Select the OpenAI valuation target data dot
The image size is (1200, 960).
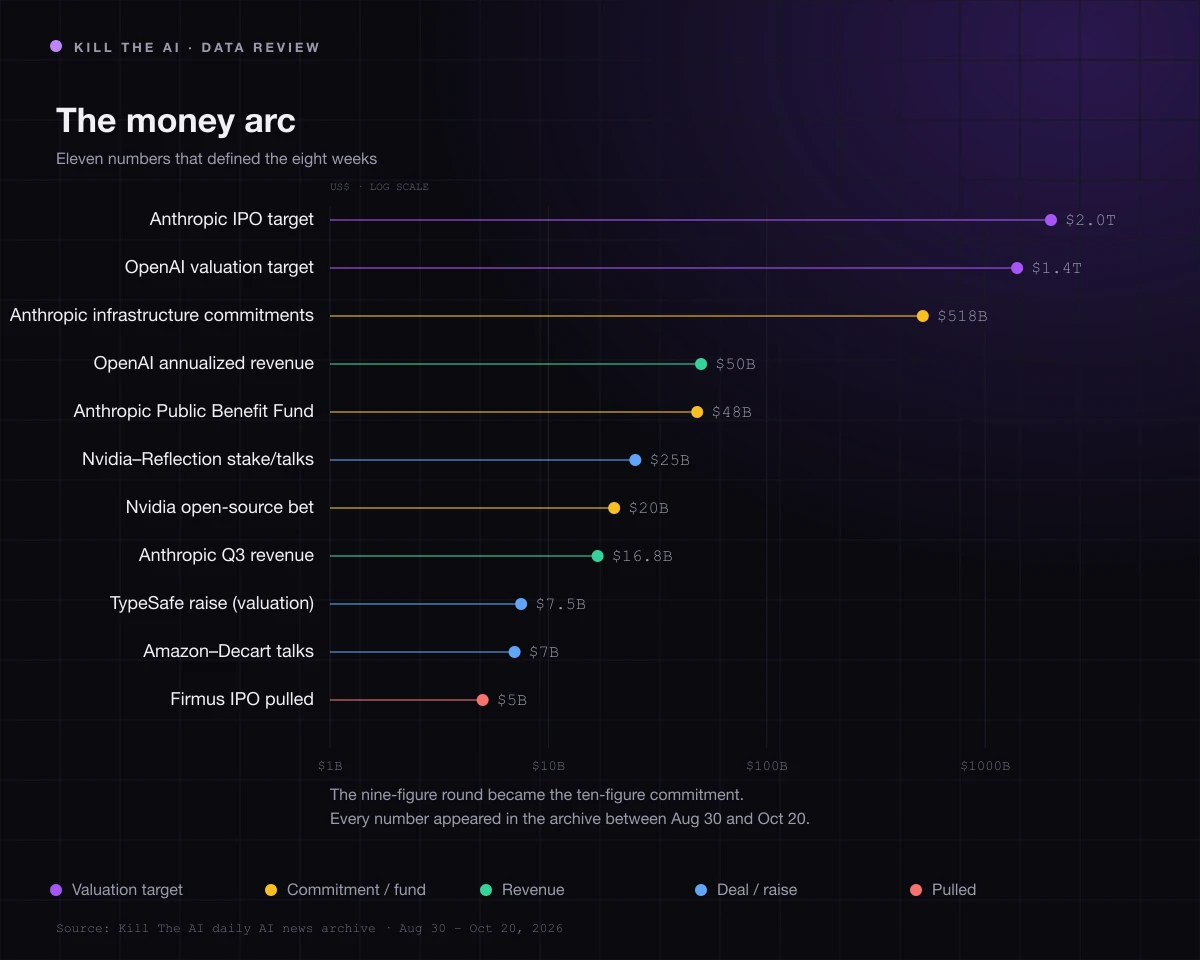click(x=1017, y=268)
